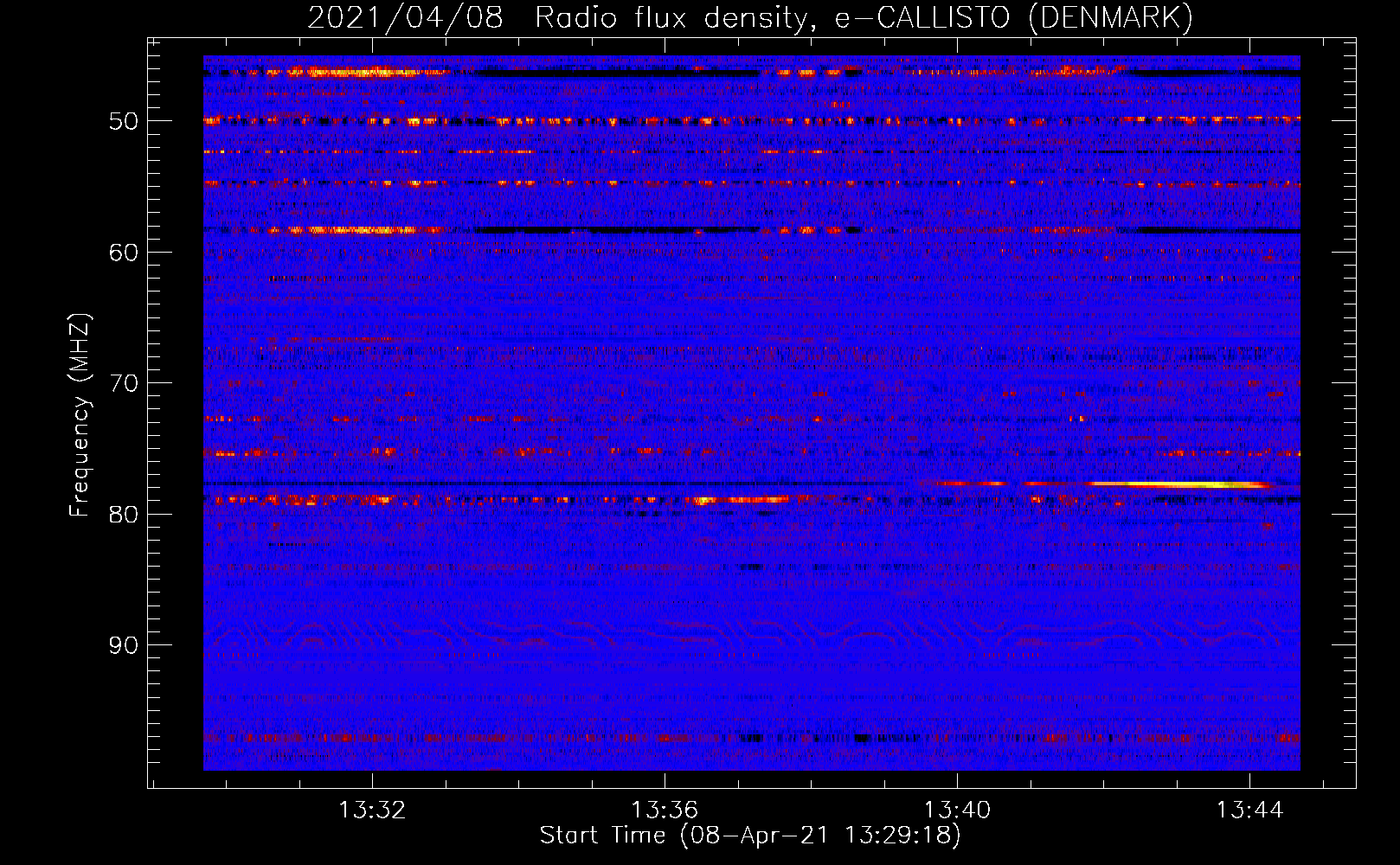The image size is (1400, 865).
Task: Click the 13:36 time tick label
Action: pyautogui.click(x=665, y=811)
